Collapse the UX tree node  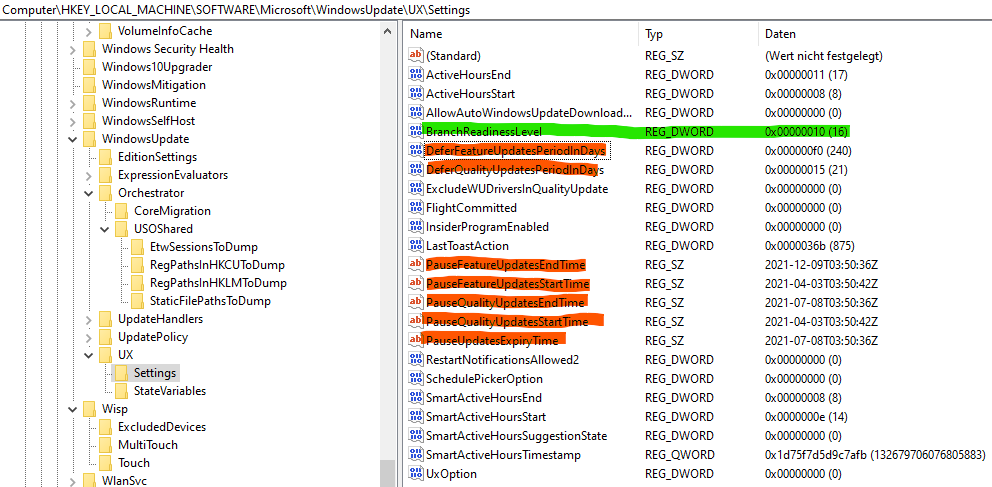88,355
